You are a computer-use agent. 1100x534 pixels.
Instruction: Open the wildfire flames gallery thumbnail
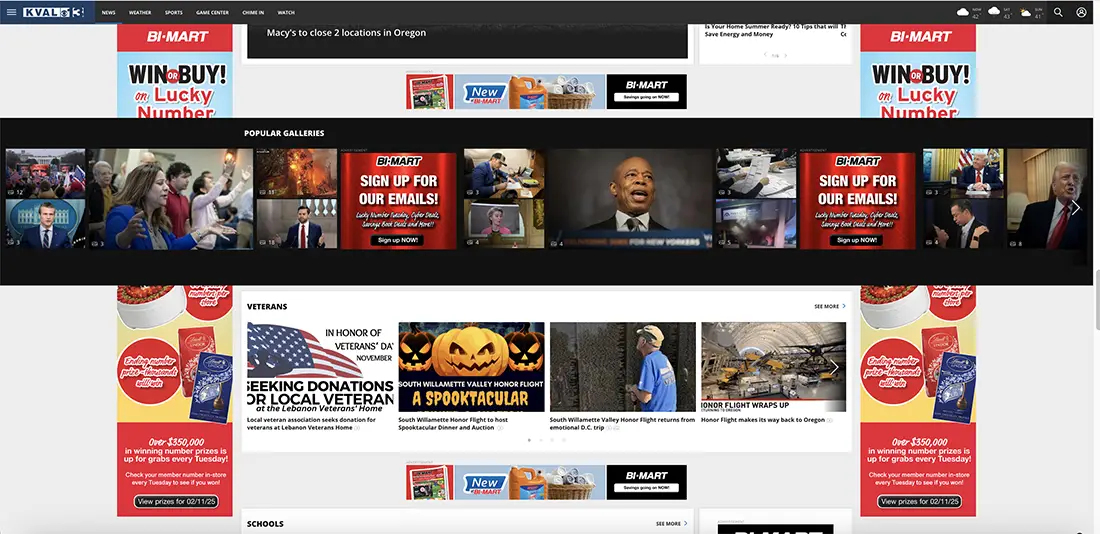pyautogui.click(x=296, y=173)
